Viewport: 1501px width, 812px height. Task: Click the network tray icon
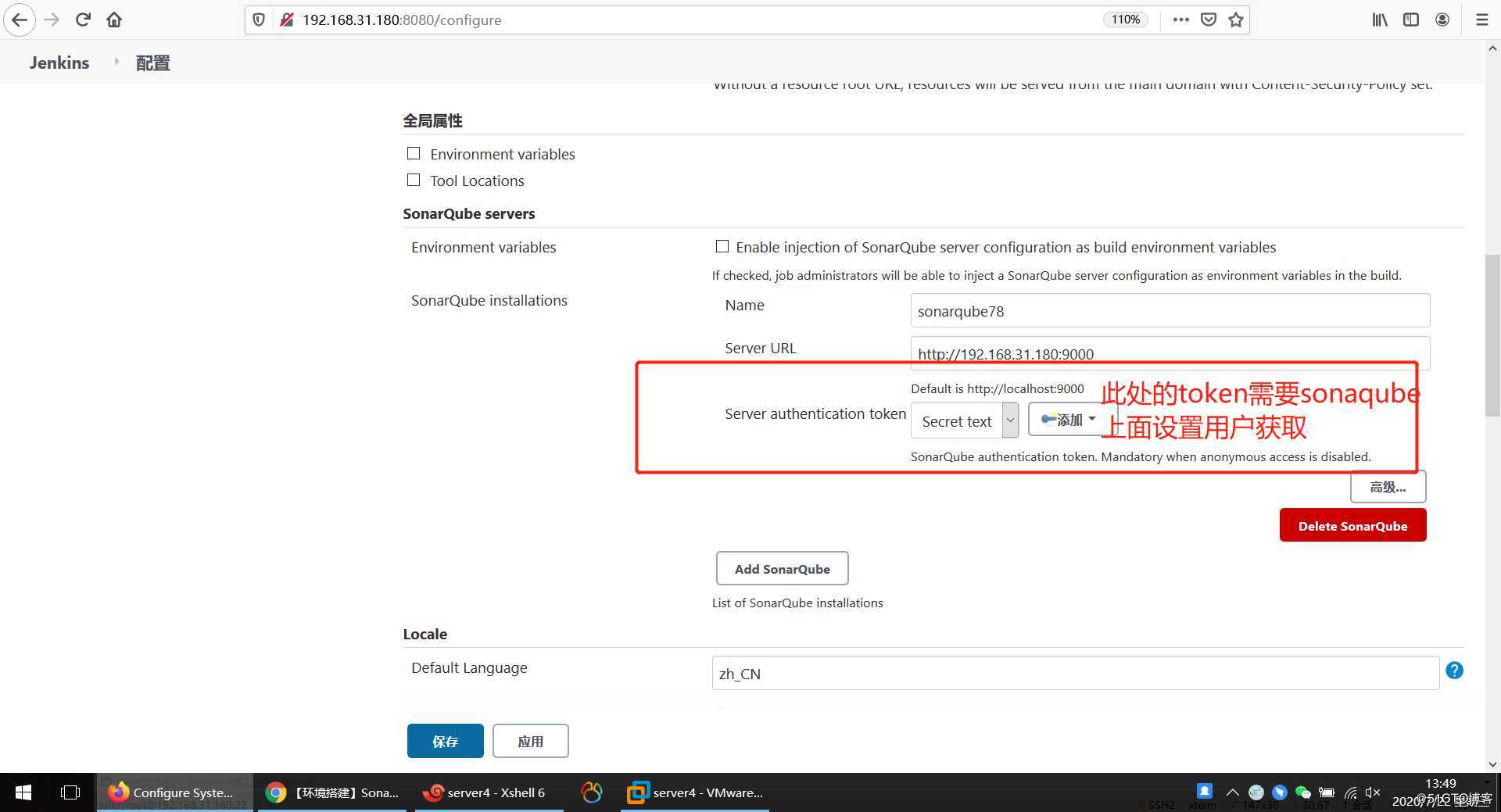(1350, 792)
